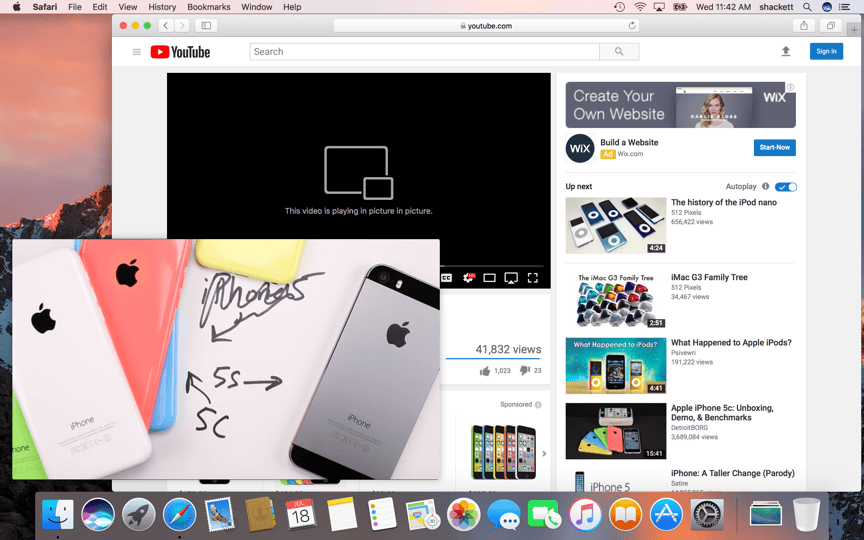Show the Safari sidebar
864x540 pixels.
click(206, 25)
